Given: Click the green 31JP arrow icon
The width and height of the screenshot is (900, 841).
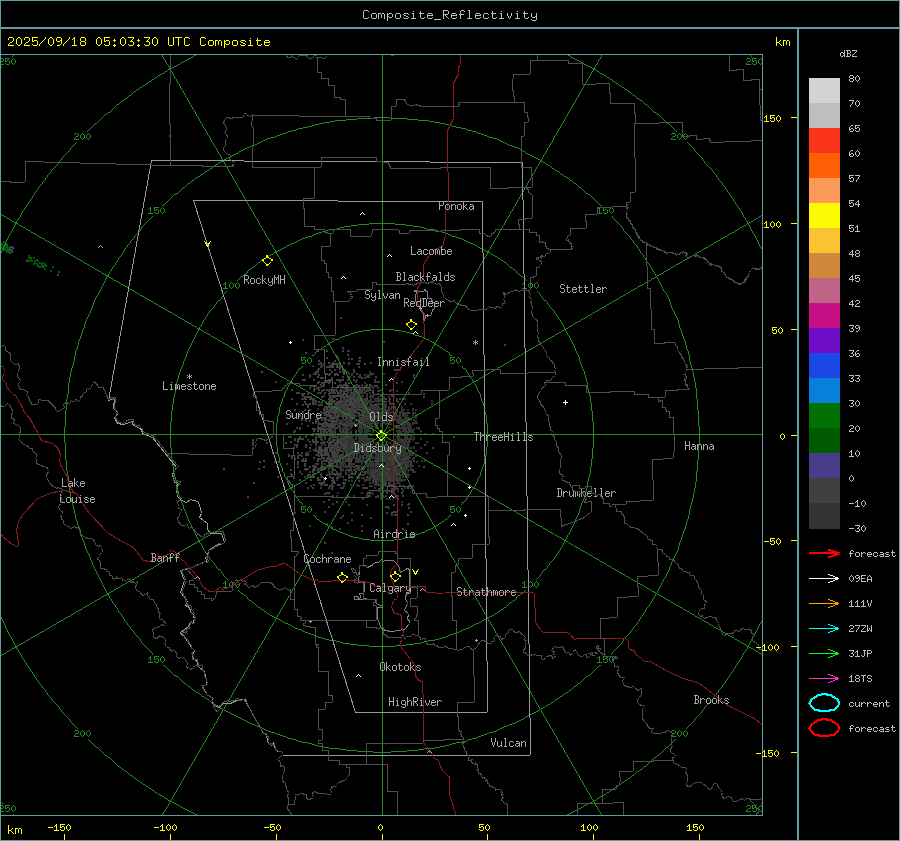Looking at the screenshot, I should (x=824, y=653).
